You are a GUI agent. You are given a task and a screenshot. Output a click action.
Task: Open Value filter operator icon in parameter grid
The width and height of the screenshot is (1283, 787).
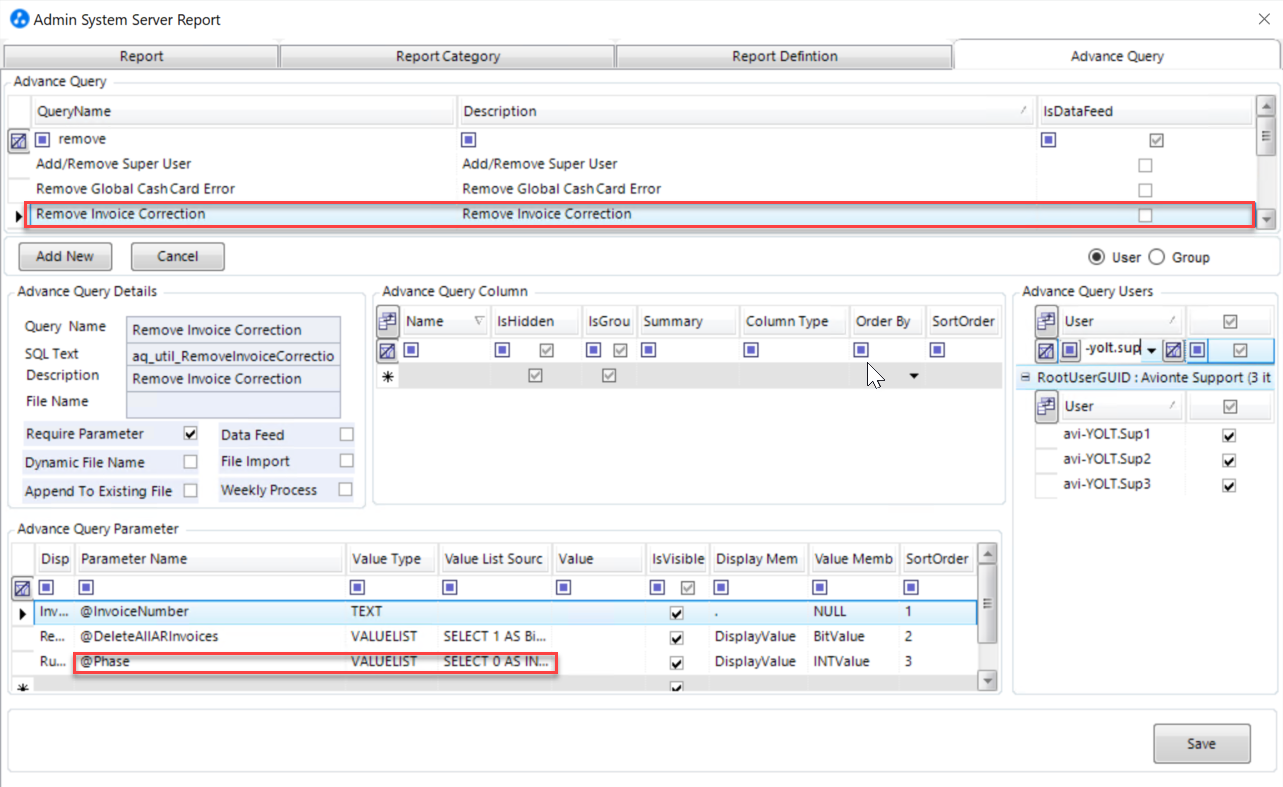coord(564,587)
